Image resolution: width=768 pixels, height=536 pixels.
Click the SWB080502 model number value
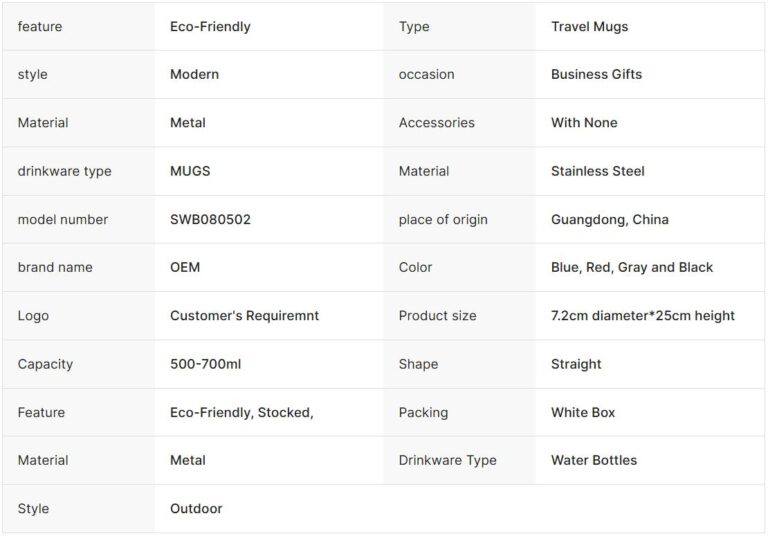pos(210,220)
